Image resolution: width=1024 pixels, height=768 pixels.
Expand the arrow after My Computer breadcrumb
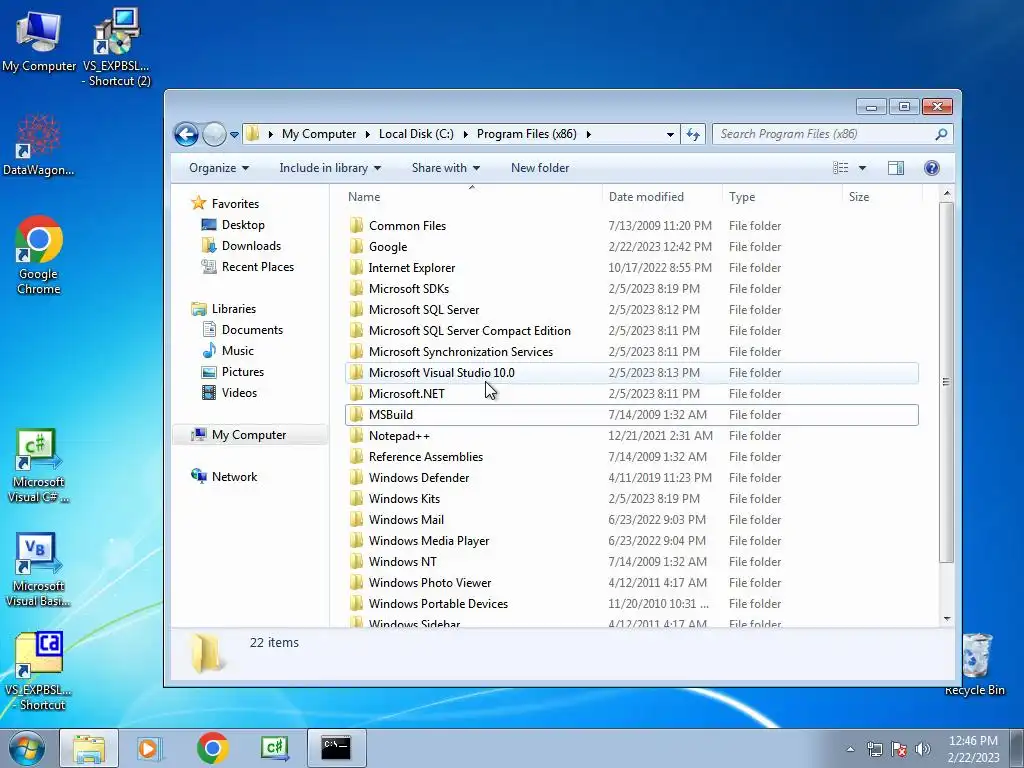coord(367,135)
